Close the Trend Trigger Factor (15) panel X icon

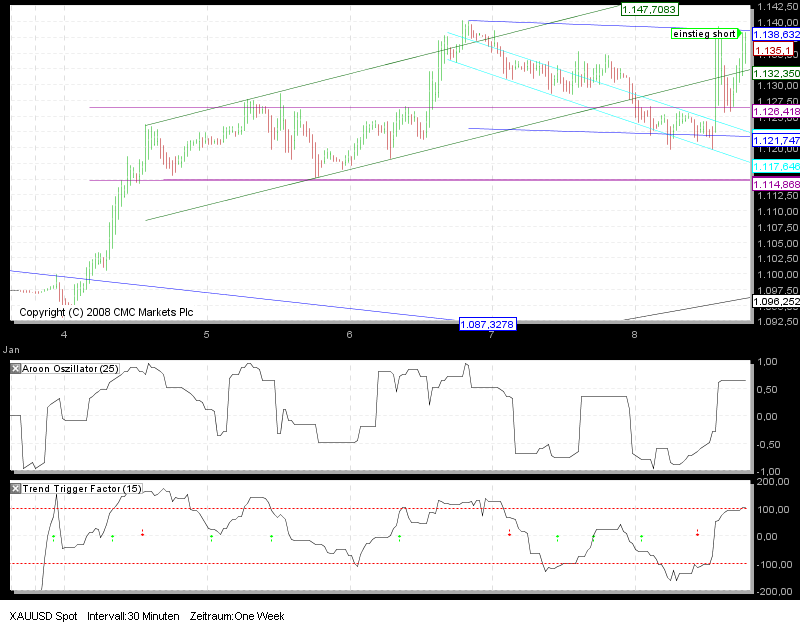(14, 489)
